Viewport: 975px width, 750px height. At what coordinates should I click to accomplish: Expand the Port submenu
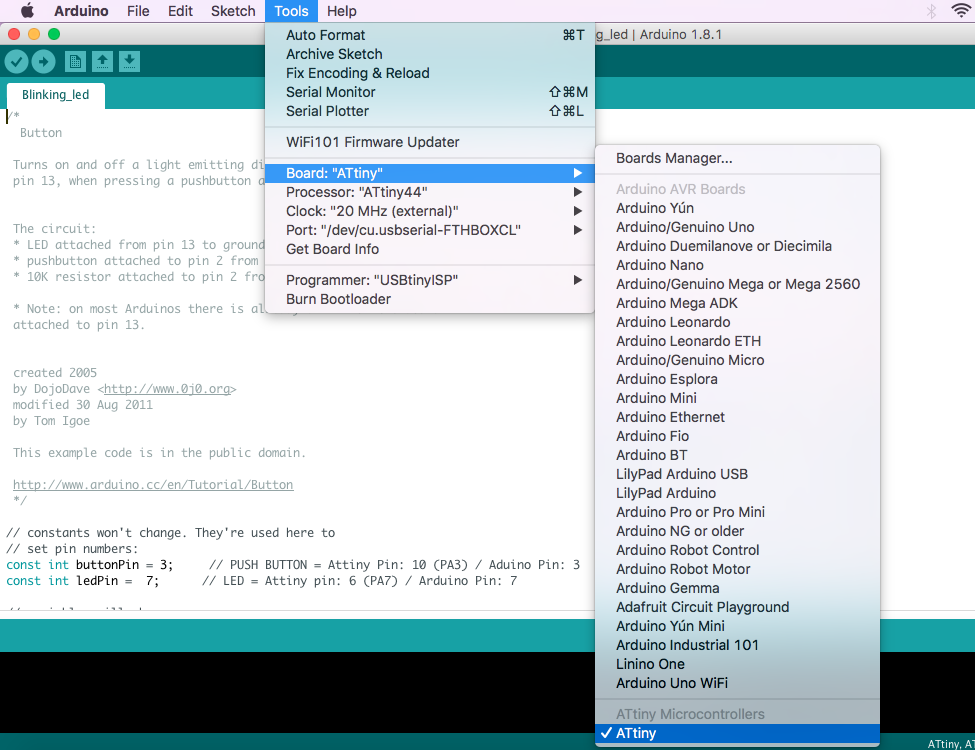coord(430,230)
